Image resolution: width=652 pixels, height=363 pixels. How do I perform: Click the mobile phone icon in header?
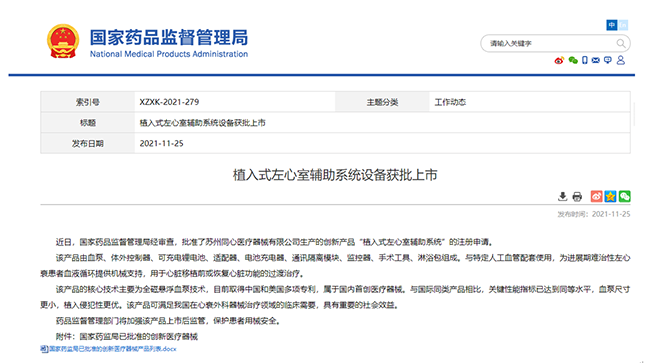(x=585, y=60)
